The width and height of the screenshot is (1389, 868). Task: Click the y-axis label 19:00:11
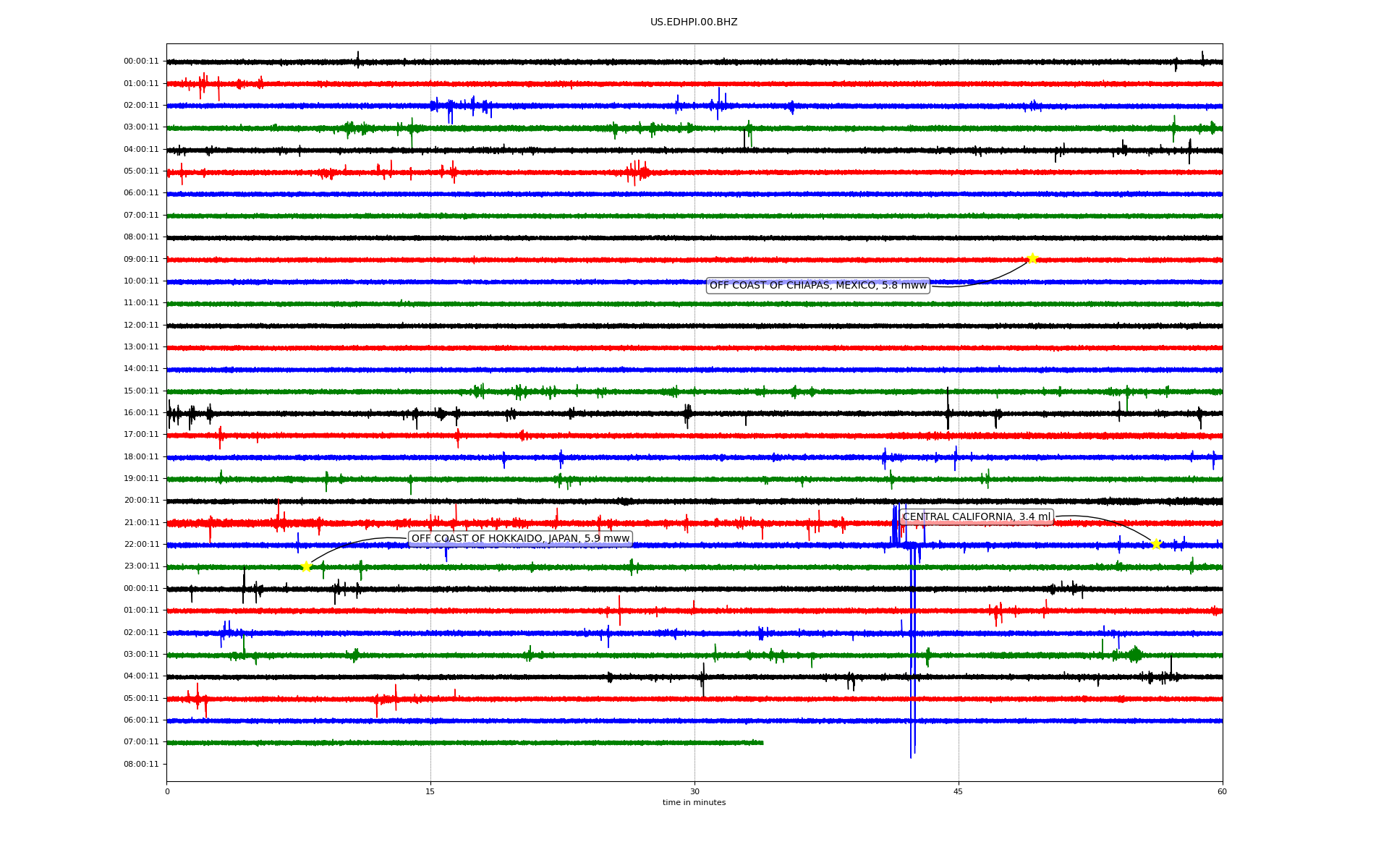click(141, 479)
